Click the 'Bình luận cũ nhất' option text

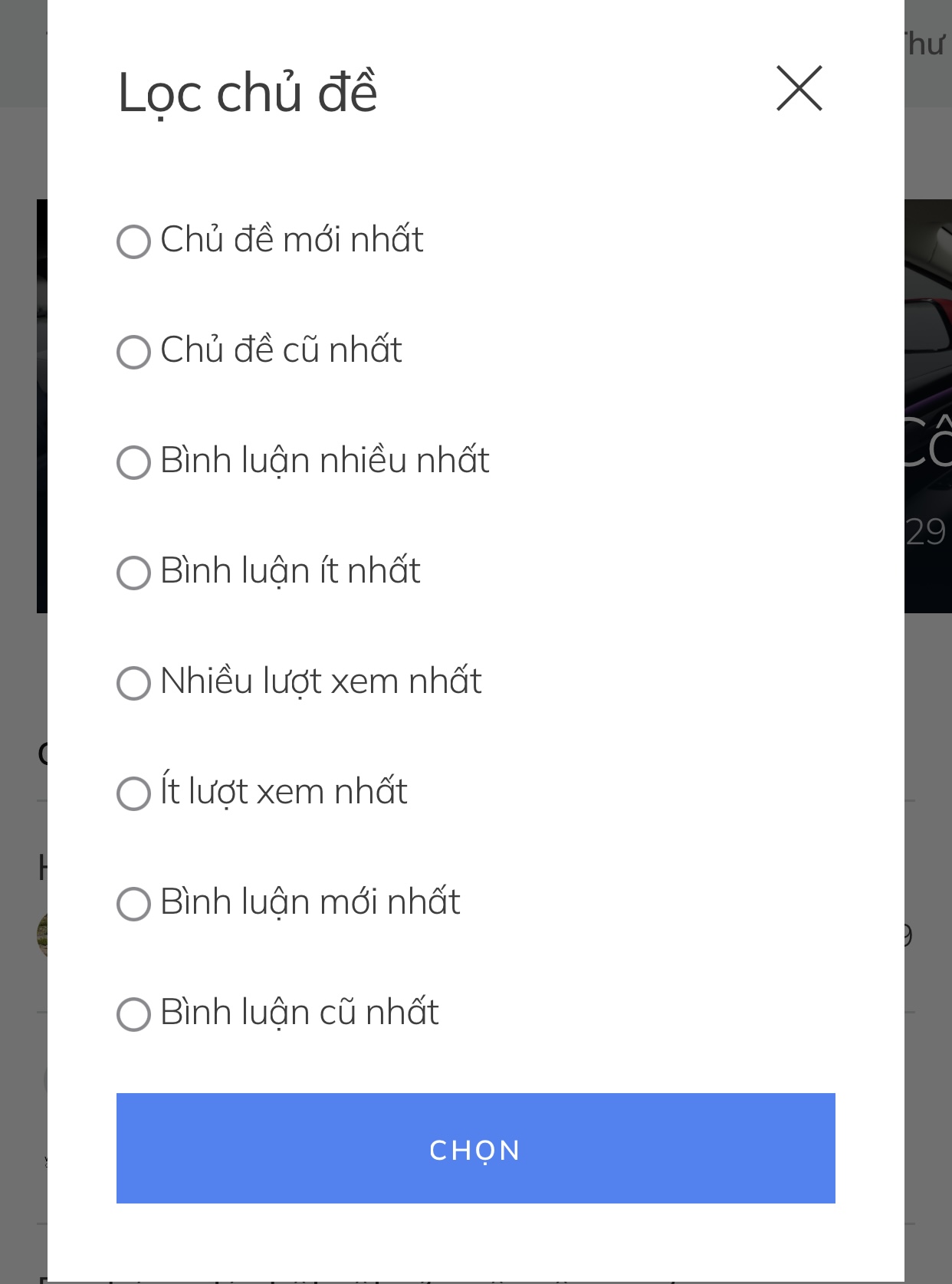pos(300,1013)
